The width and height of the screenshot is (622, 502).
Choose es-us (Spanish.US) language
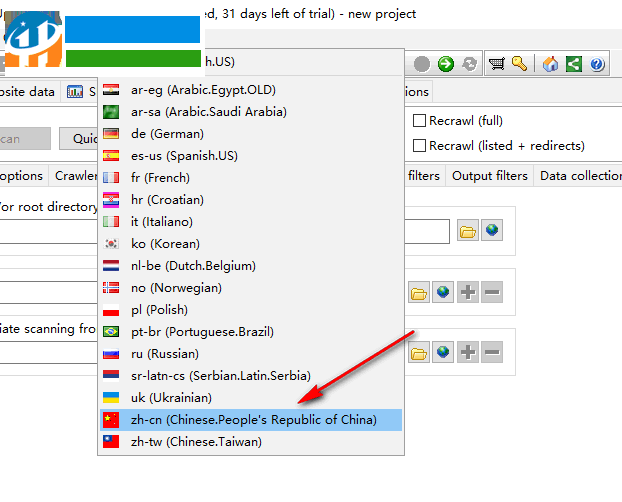tap(251, 156)
